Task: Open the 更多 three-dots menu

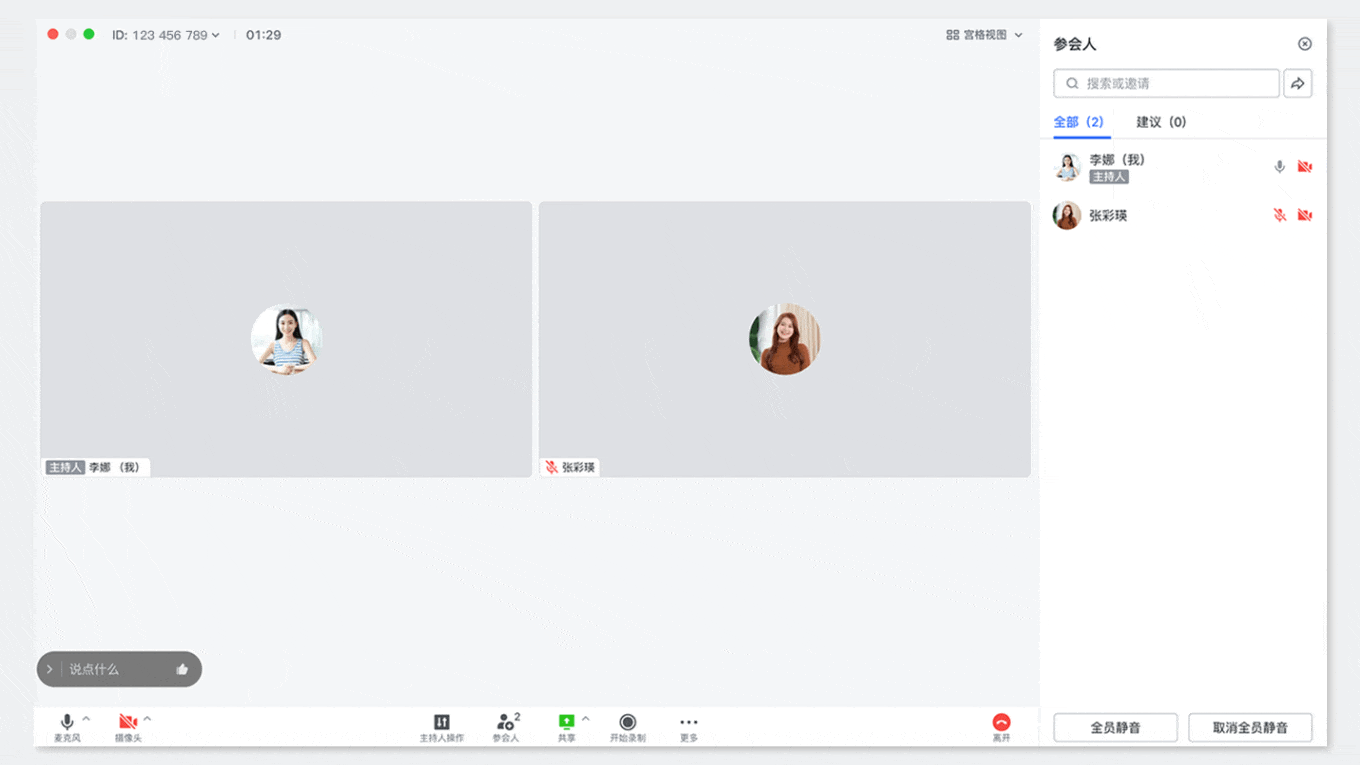Action: tap(688, 723)
